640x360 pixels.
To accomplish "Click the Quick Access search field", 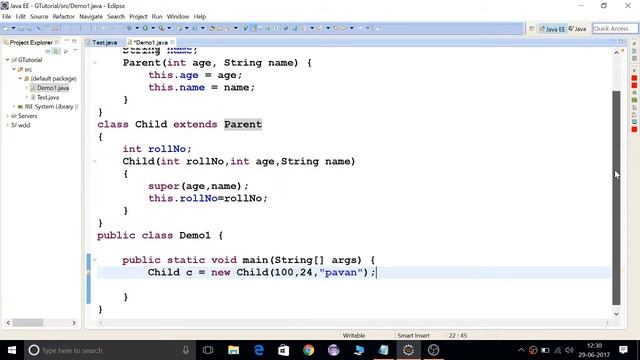I will 615,28.
